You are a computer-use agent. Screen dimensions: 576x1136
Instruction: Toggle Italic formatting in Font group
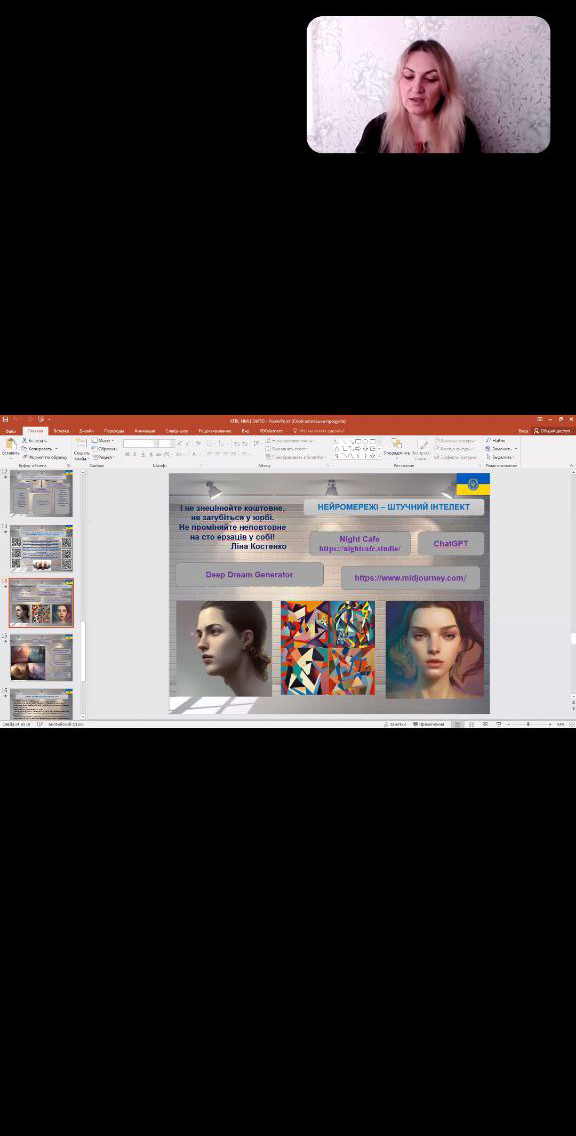click(134, 454)
